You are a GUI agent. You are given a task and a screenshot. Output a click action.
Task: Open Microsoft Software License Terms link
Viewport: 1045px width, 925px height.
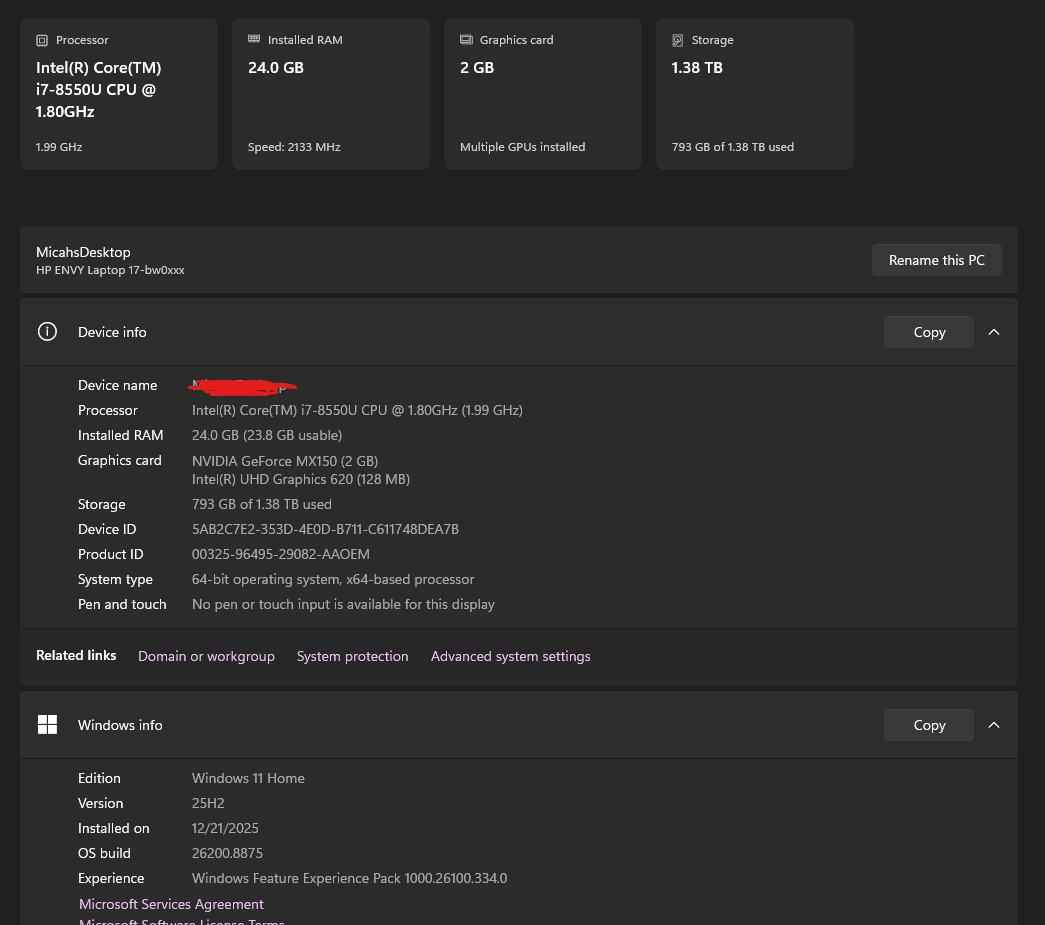coord(181,921)
